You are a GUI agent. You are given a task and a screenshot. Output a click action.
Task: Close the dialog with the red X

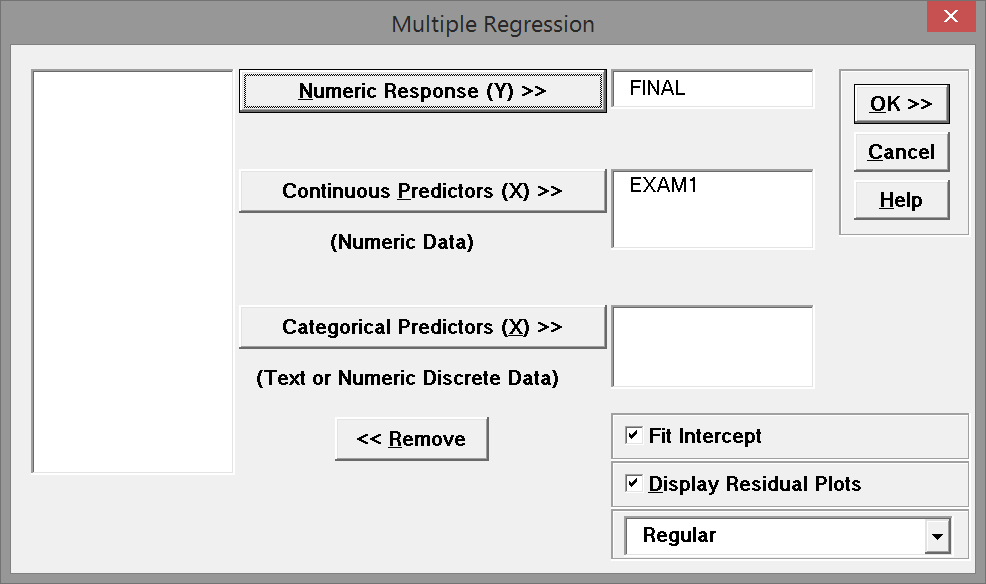coord(949,17)
